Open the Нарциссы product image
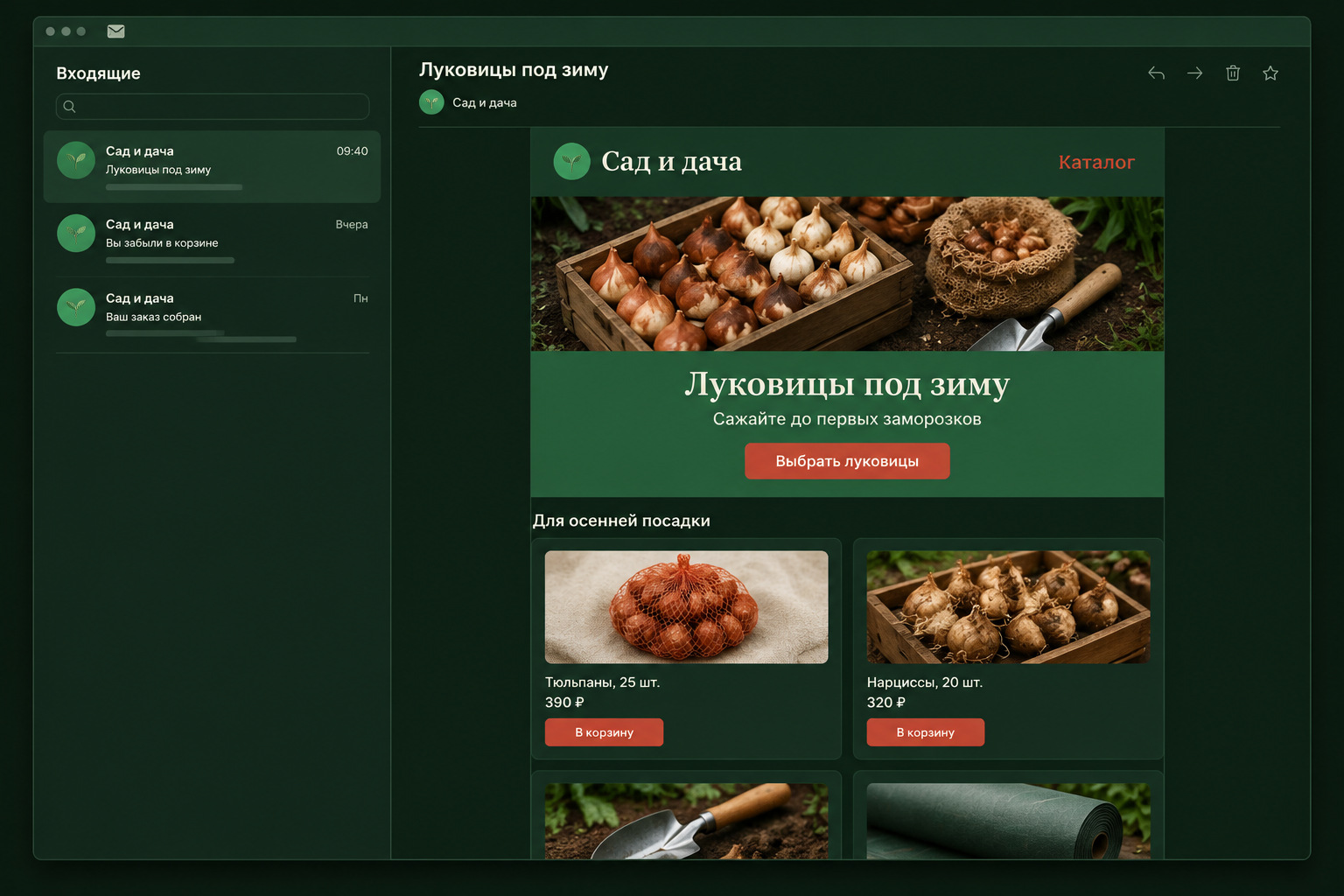1344x896 pixels. (1009, 607)
